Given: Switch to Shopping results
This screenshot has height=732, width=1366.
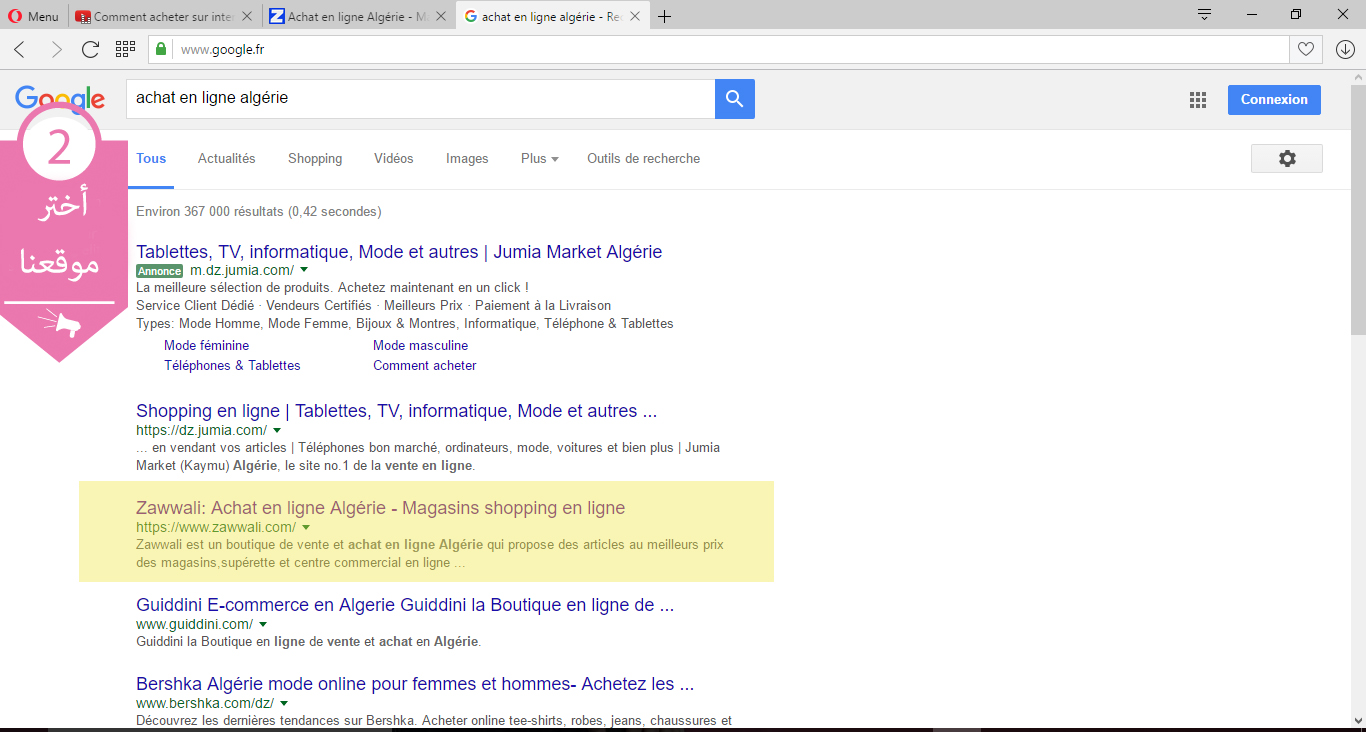Looking at the screenshot, I should [x=315, y=159].
